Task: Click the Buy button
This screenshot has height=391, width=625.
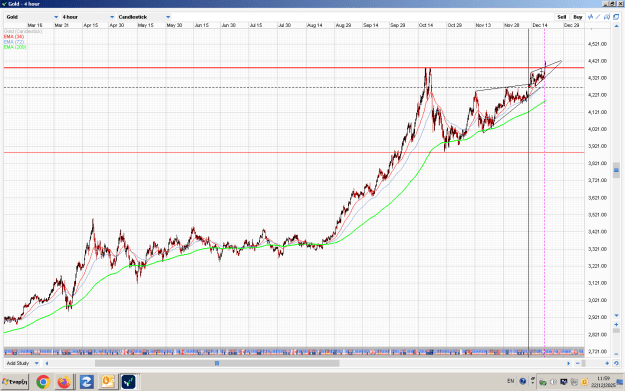Action: (x=578, y=17)
